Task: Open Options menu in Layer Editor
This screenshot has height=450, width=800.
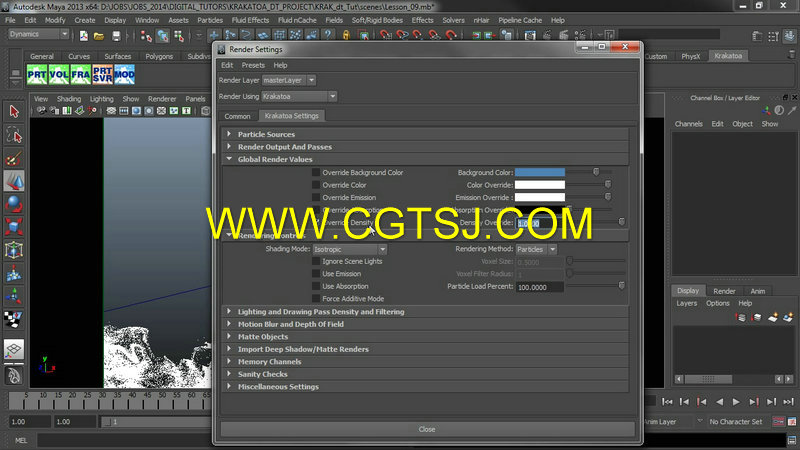Action: click(718, 303)
